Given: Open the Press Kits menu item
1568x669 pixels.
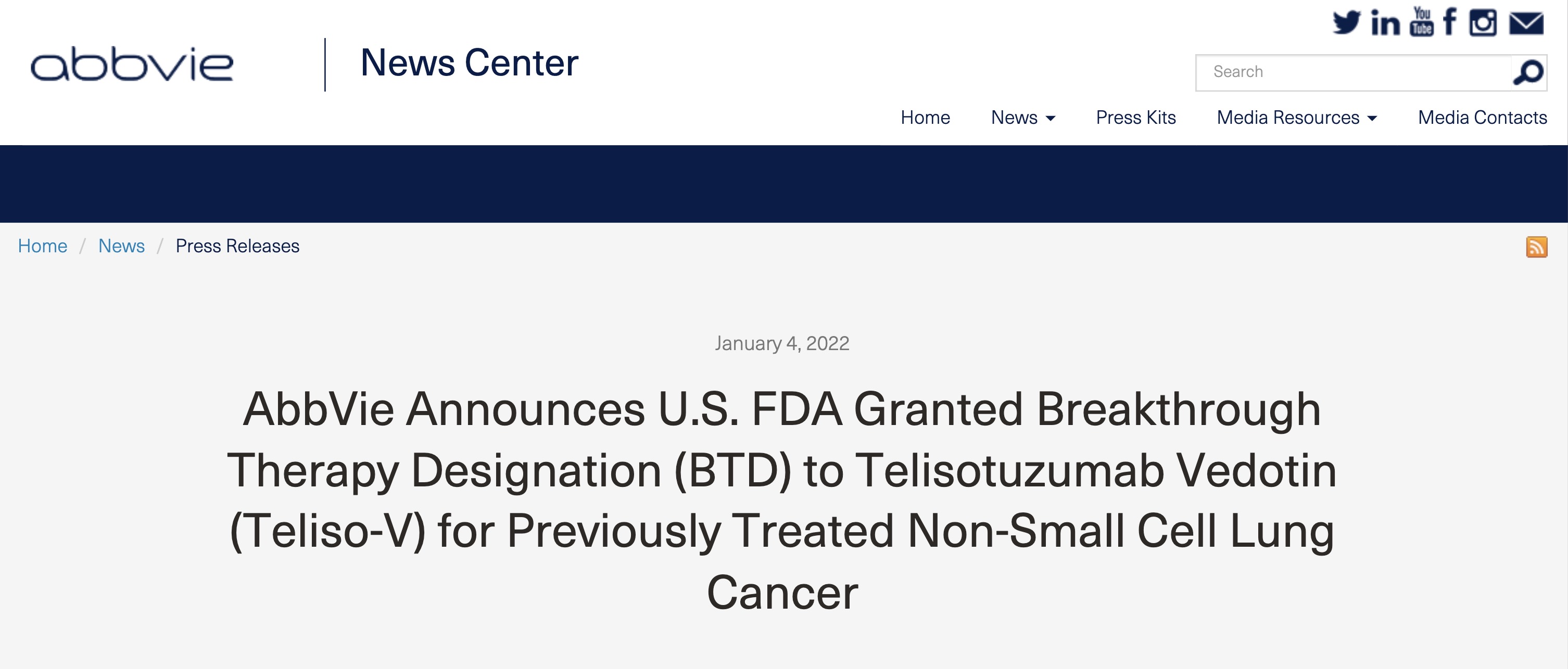Looking at the screenshot, I should [x=1136, y=118].
